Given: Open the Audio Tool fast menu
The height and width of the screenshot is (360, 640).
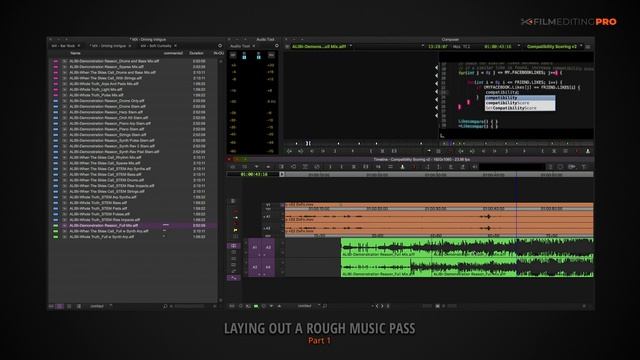Looking at the screenshot, I should pyautogui.click(x=276, y=46).
